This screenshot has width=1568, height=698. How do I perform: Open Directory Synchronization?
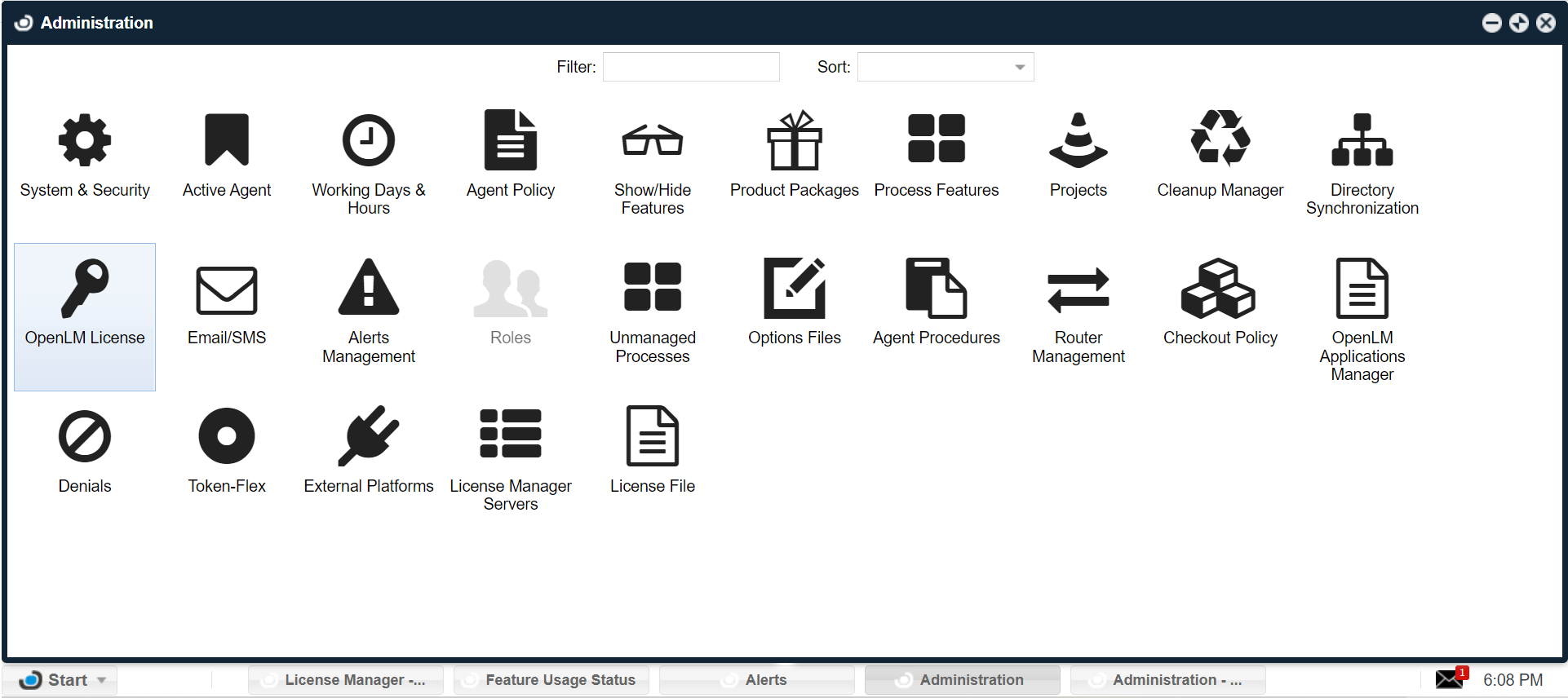(x=1362, y=141)
